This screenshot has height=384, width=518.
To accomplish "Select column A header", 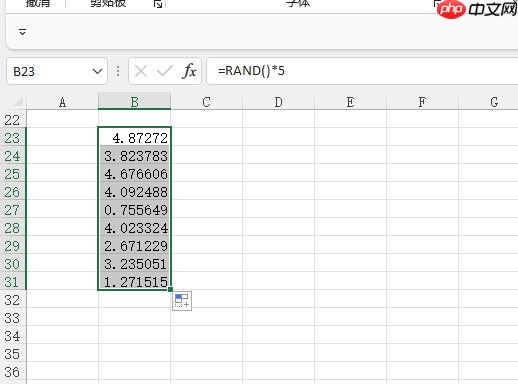I will pos(62,101).
